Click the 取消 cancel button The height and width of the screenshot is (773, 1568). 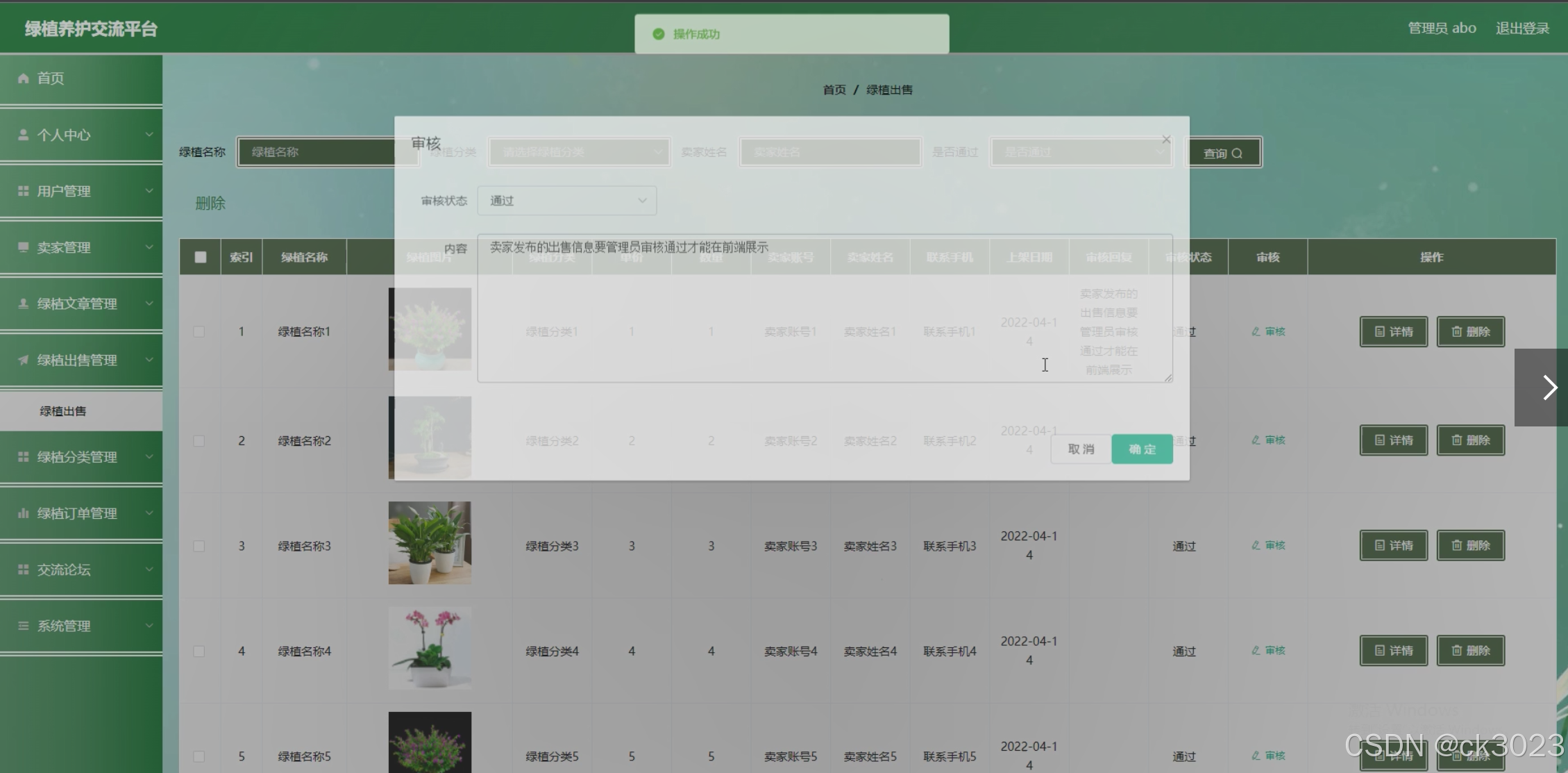pyautogui.click(x=1081, y=449)
